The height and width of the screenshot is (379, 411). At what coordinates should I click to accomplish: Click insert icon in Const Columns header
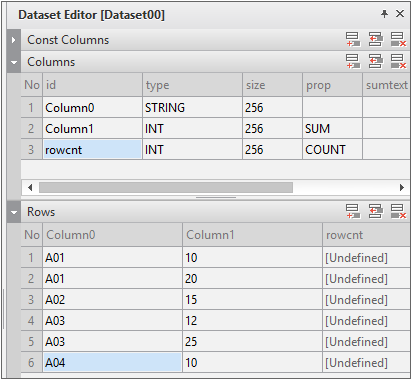click(x=375, y=40)
